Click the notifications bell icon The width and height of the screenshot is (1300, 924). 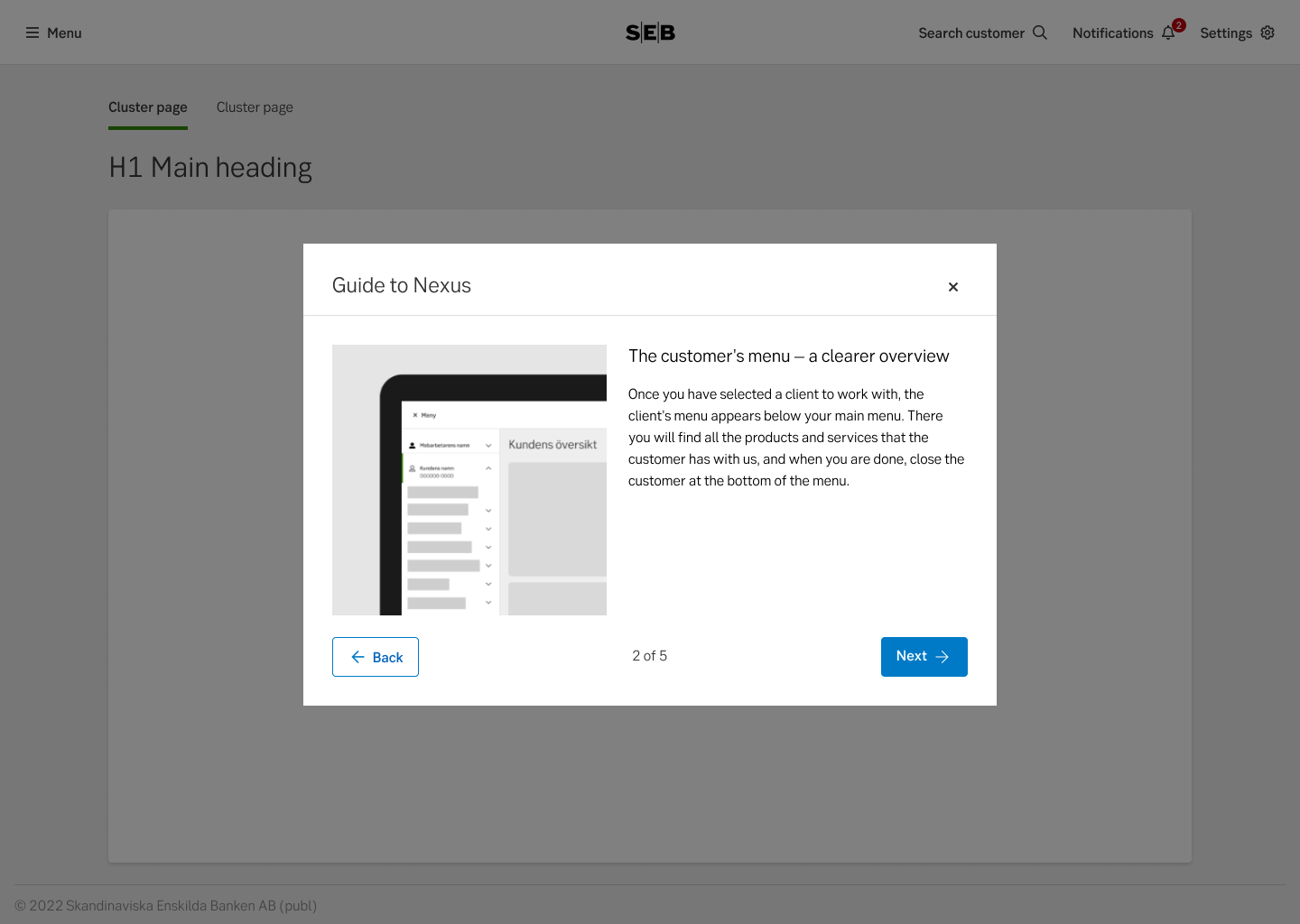click(x=1167, y=33)
